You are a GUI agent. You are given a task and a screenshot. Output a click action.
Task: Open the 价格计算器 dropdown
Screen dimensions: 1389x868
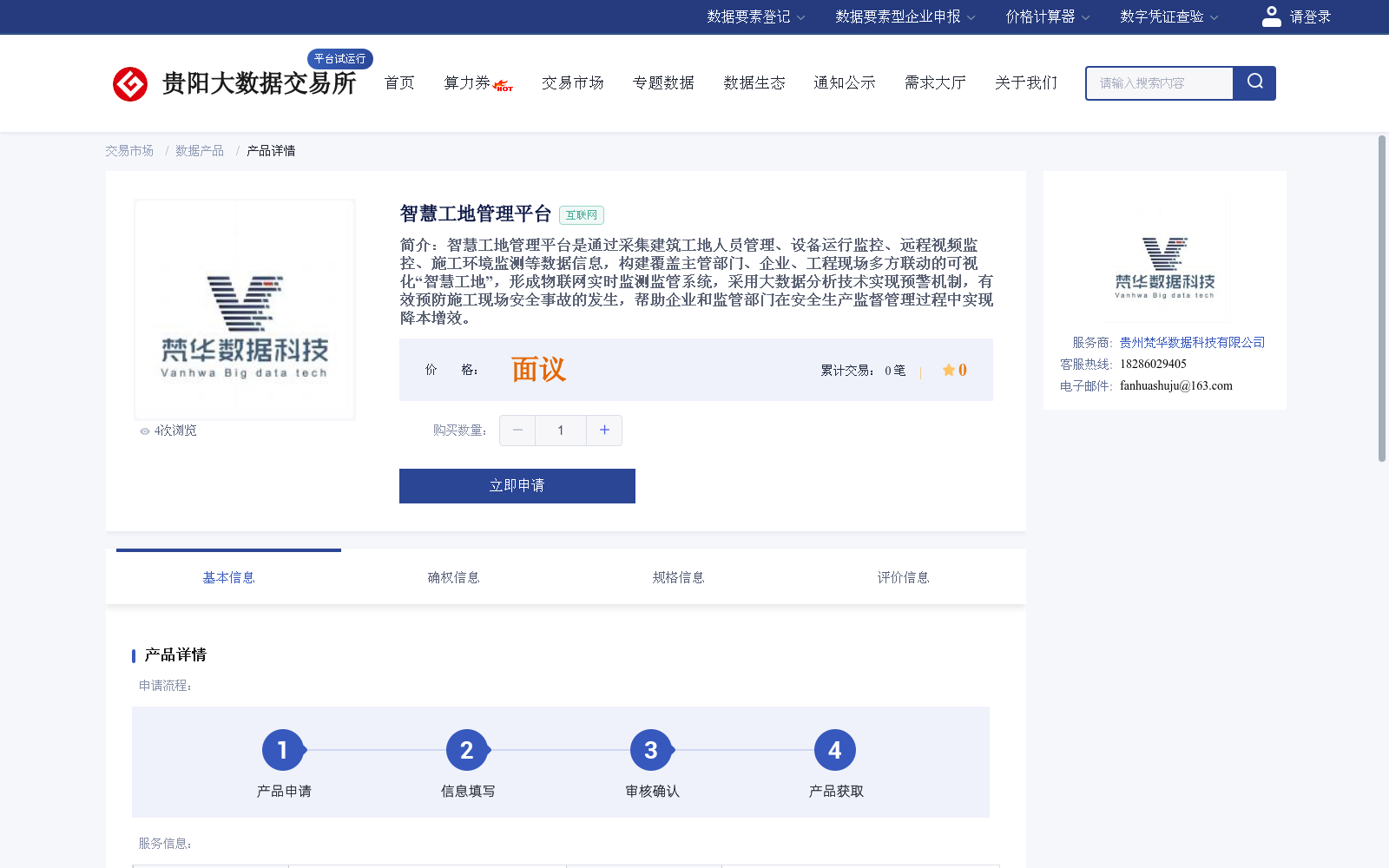click(x=1048, y=16)
